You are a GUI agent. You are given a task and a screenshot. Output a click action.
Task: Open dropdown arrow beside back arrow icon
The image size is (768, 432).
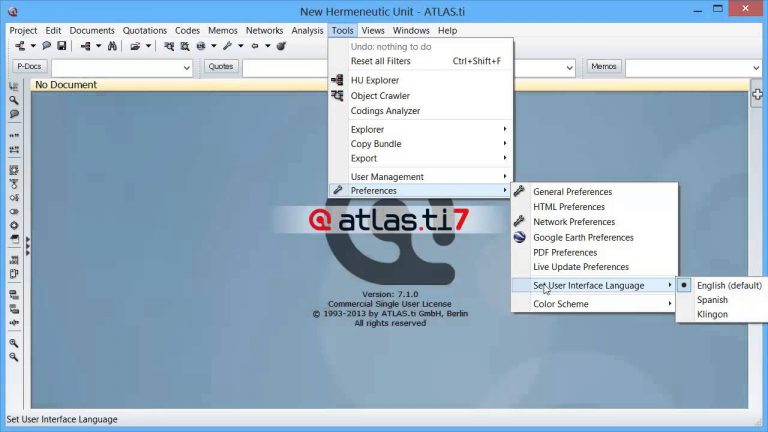click(x=268, y=46)
